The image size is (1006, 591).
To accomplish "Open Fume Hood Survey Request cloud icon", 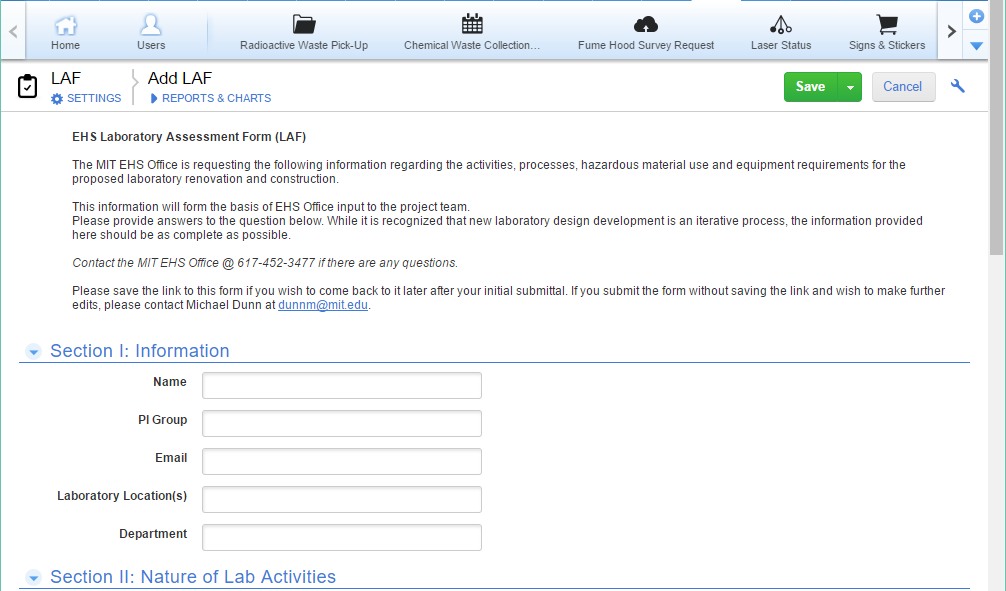I will point(646,25).
